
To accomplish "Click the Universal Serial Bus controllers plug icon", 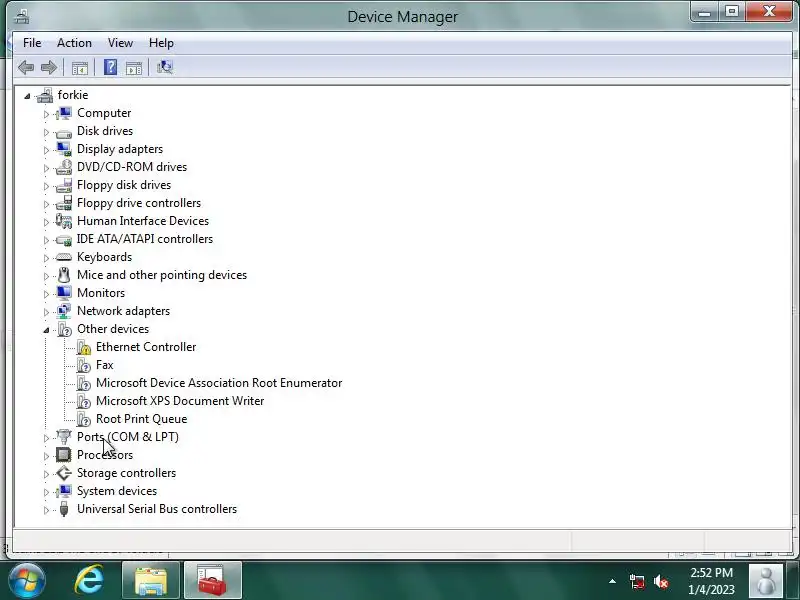I will point(64,509).
